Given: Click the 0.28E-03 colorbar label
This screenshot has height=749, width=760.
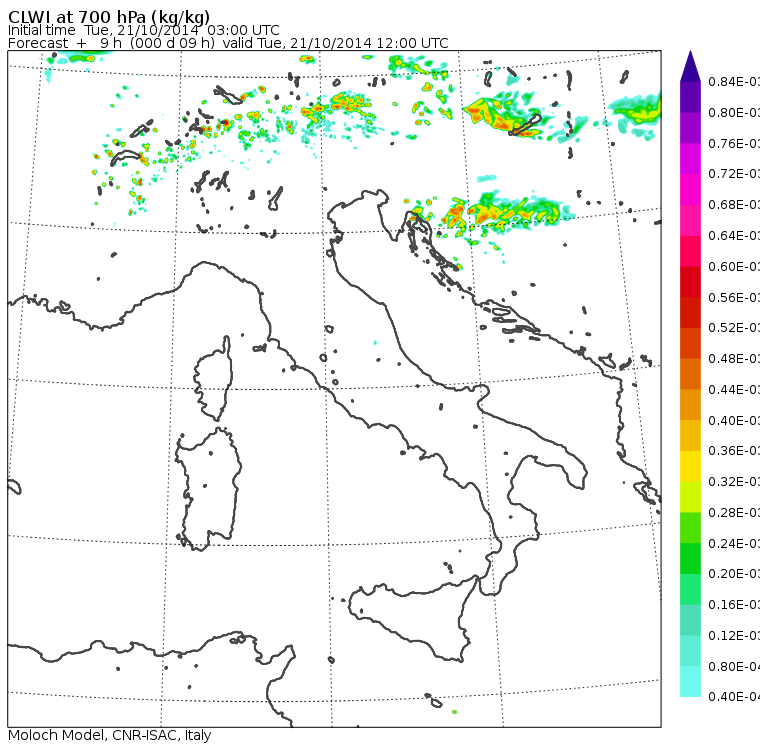Looking at the screenshot, I should (733, 512).
